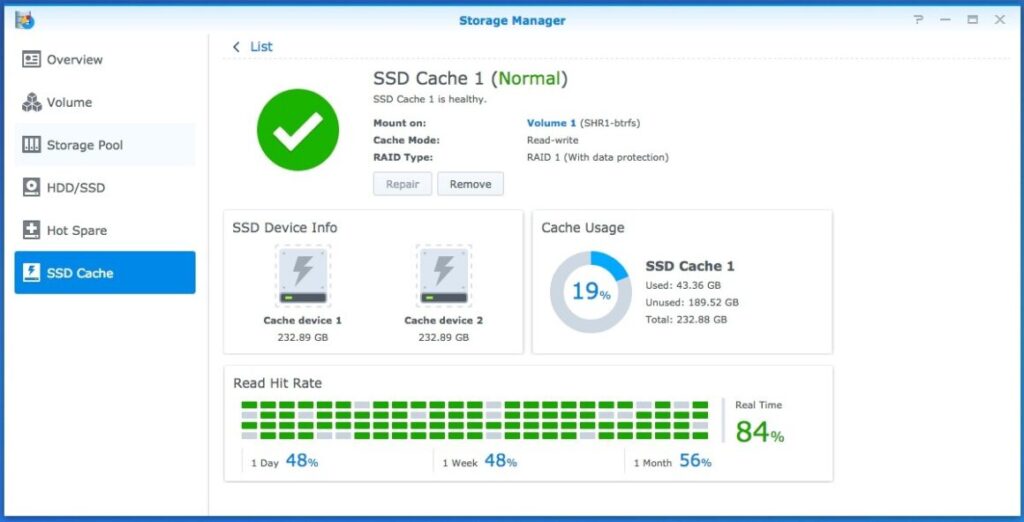
Task: Open the Volume 1 link
Action: [x=551, y=123]
